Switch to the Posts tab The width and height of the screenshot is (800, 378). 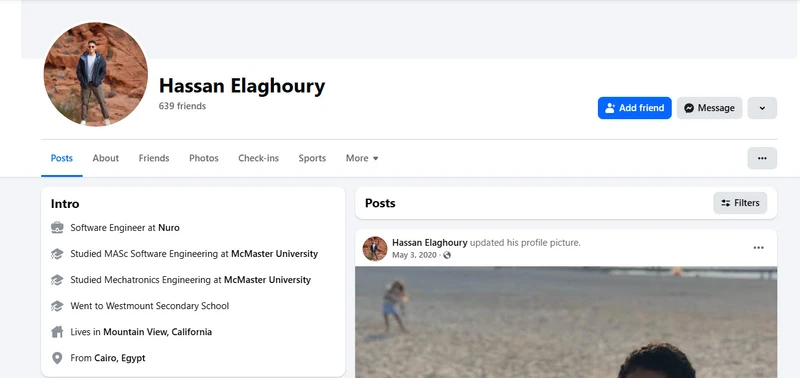click(x=62, y=158)
